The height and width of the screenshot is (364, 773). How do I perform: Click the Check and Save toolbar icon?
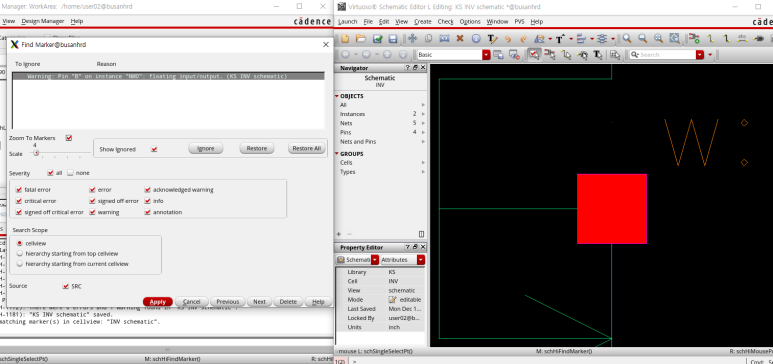[x=378, y=38]
